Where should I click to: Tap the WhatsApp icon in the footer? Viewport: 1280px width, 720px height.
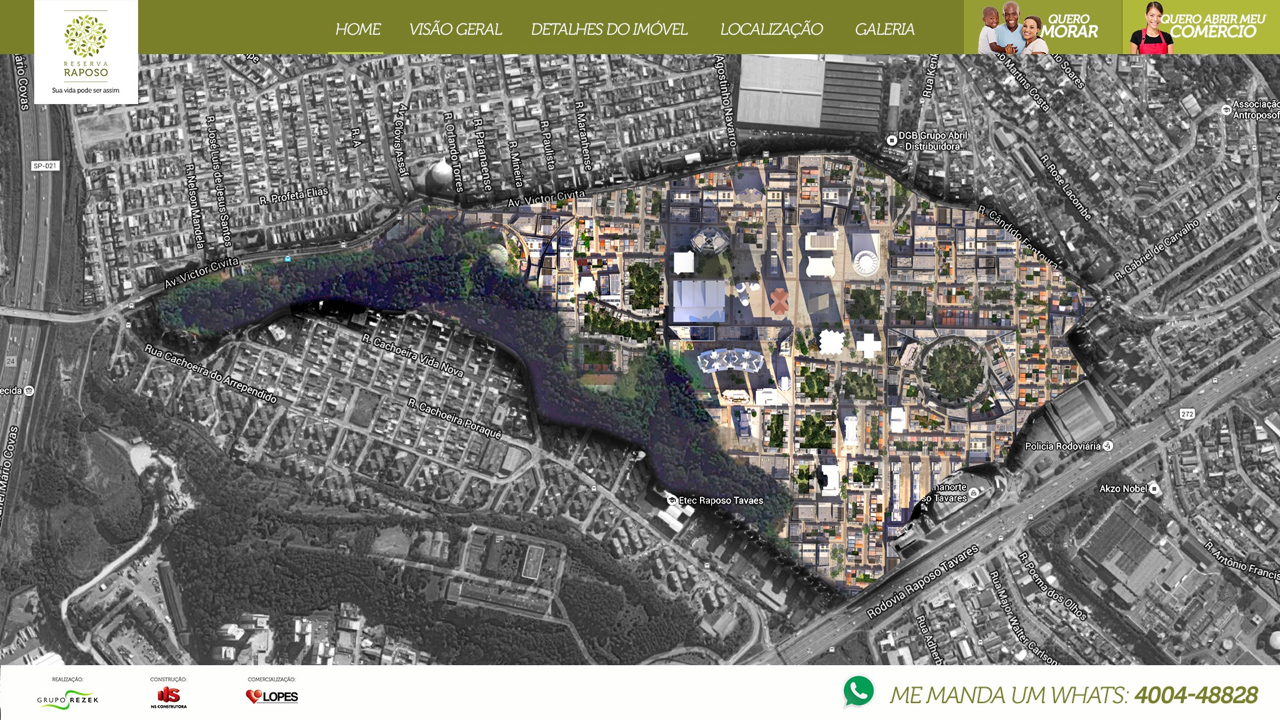coord(858,692)
